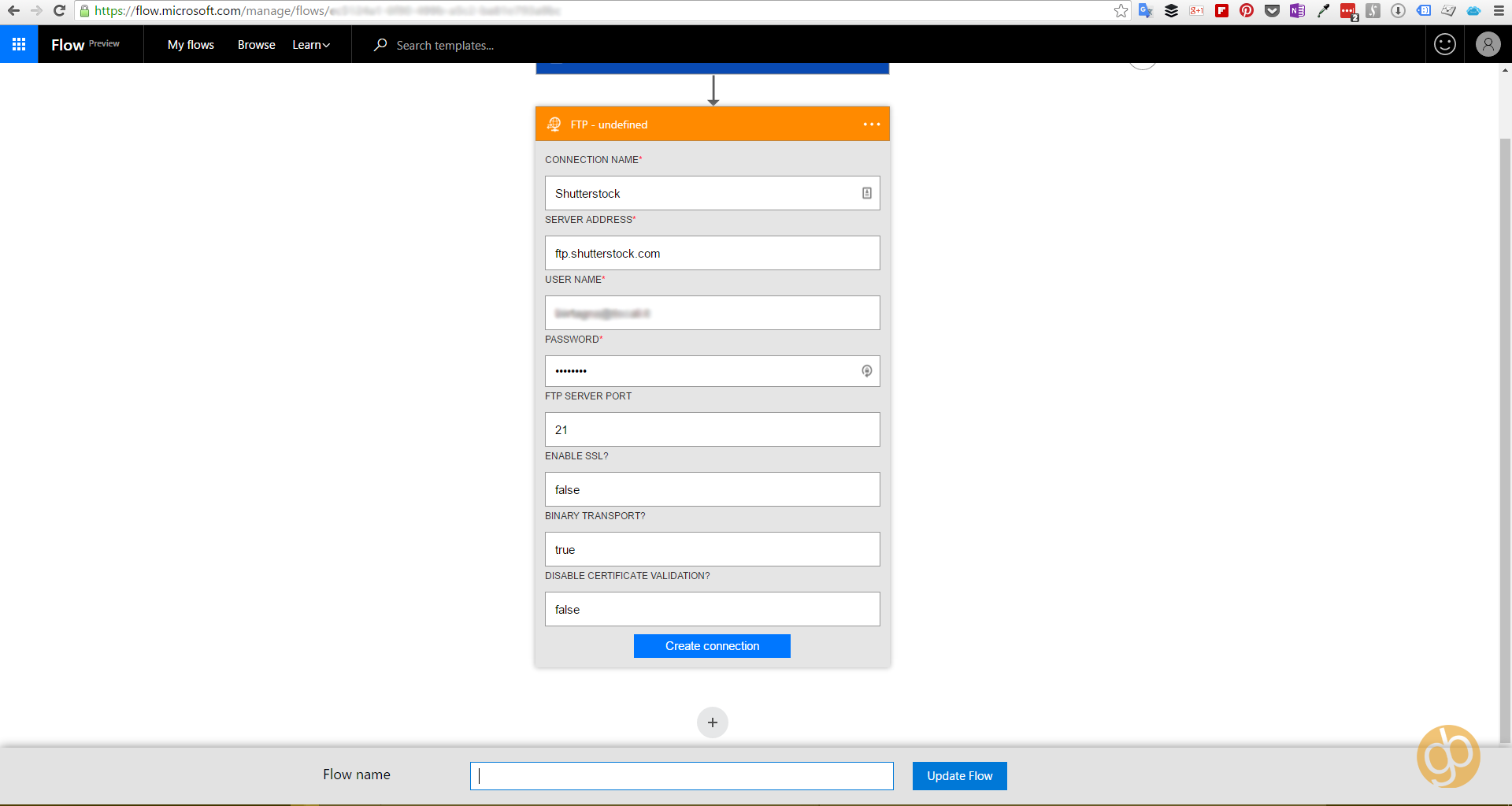Click the Disable Certificate Validation field
This screenshot has height=806, width=1512.
[712, 609]
